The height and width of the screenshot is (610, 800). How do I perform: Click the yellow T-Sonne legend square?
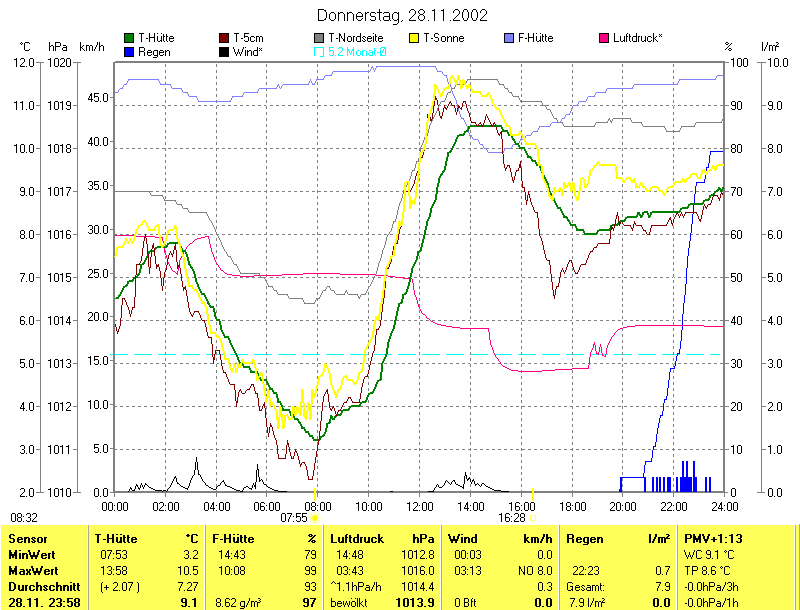coord(414,38)
